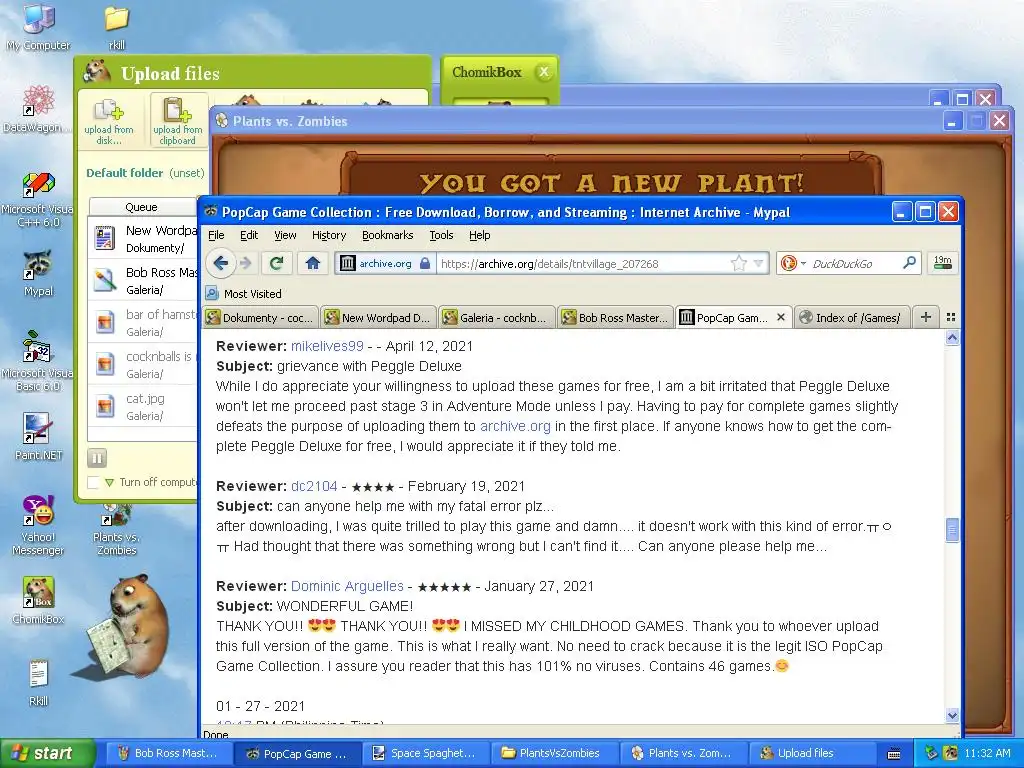
Task: Select New Wordpad row in upload queue
Action: point(142,238)
